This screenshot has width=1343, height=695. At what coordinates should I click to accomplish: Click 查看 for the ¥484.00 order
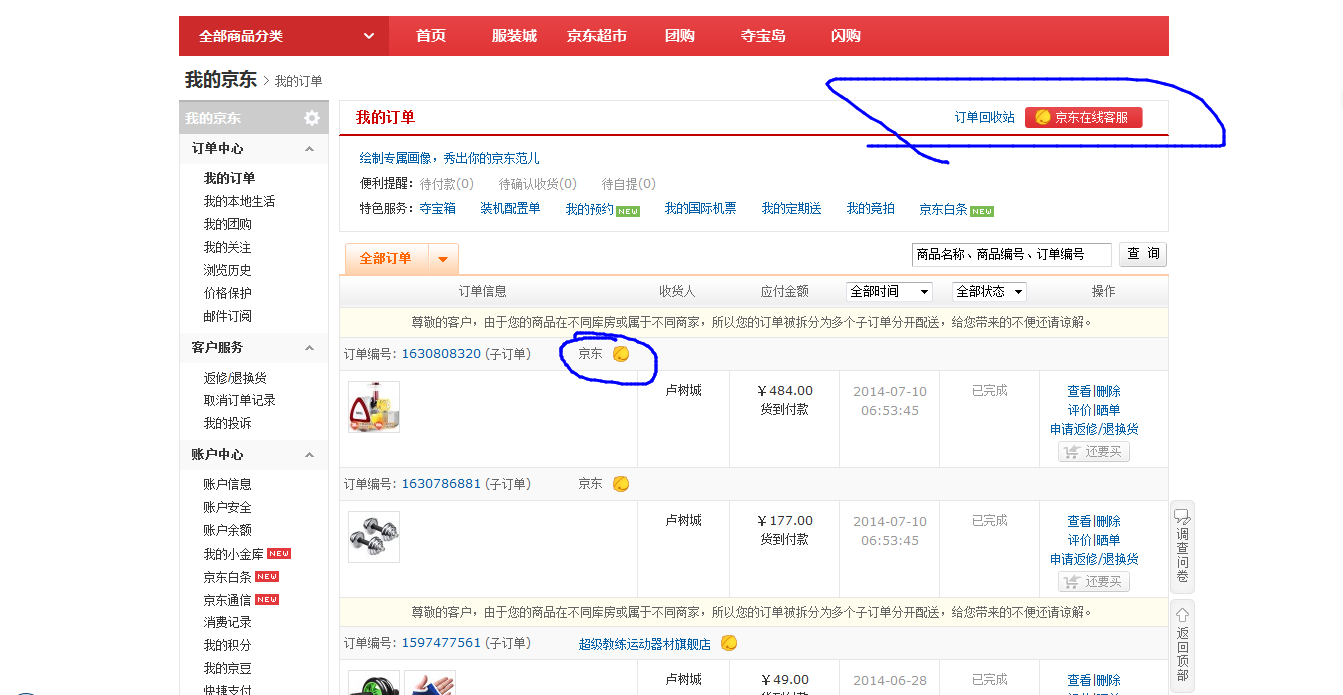pos(1079,392)
